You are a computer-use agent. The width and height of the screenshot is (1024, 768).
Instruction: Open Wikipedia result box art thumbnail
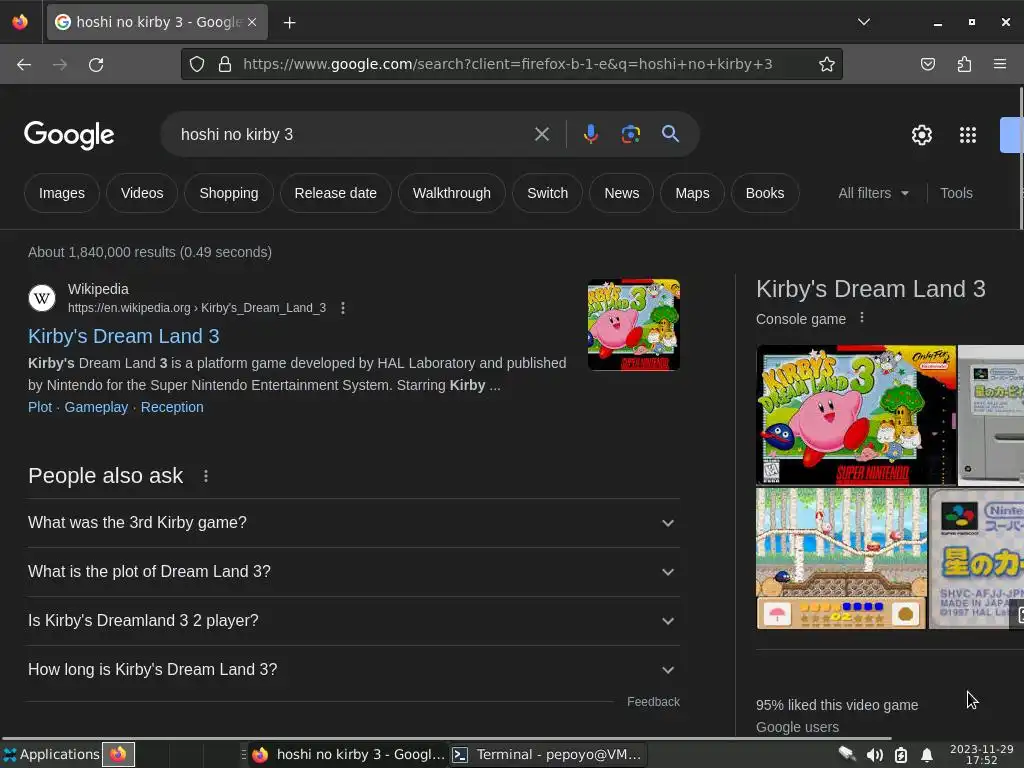coord(633,325)
